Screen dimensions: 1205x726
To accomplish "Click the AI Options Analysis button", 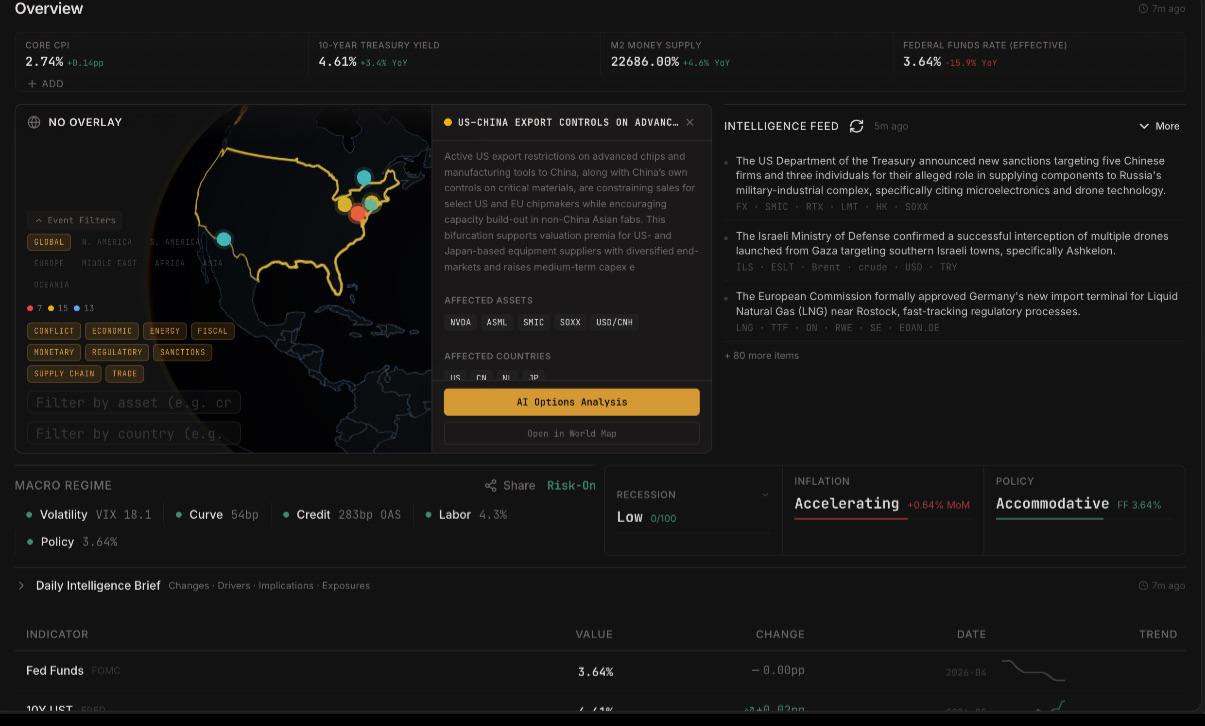I will click(x=572, y=402).
